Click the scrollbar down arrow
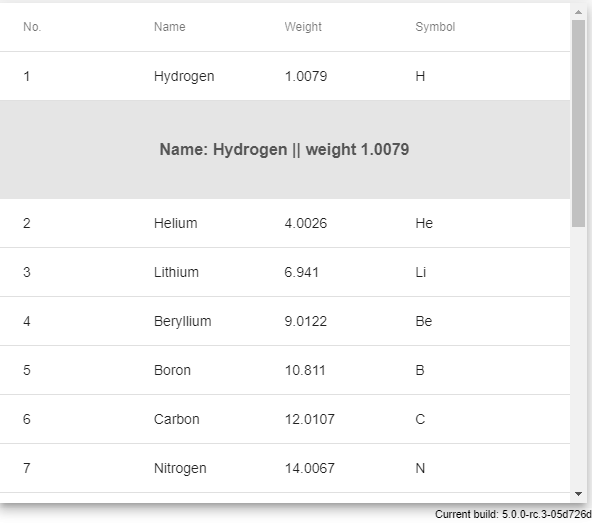592x524 pixels. [578, 493]
